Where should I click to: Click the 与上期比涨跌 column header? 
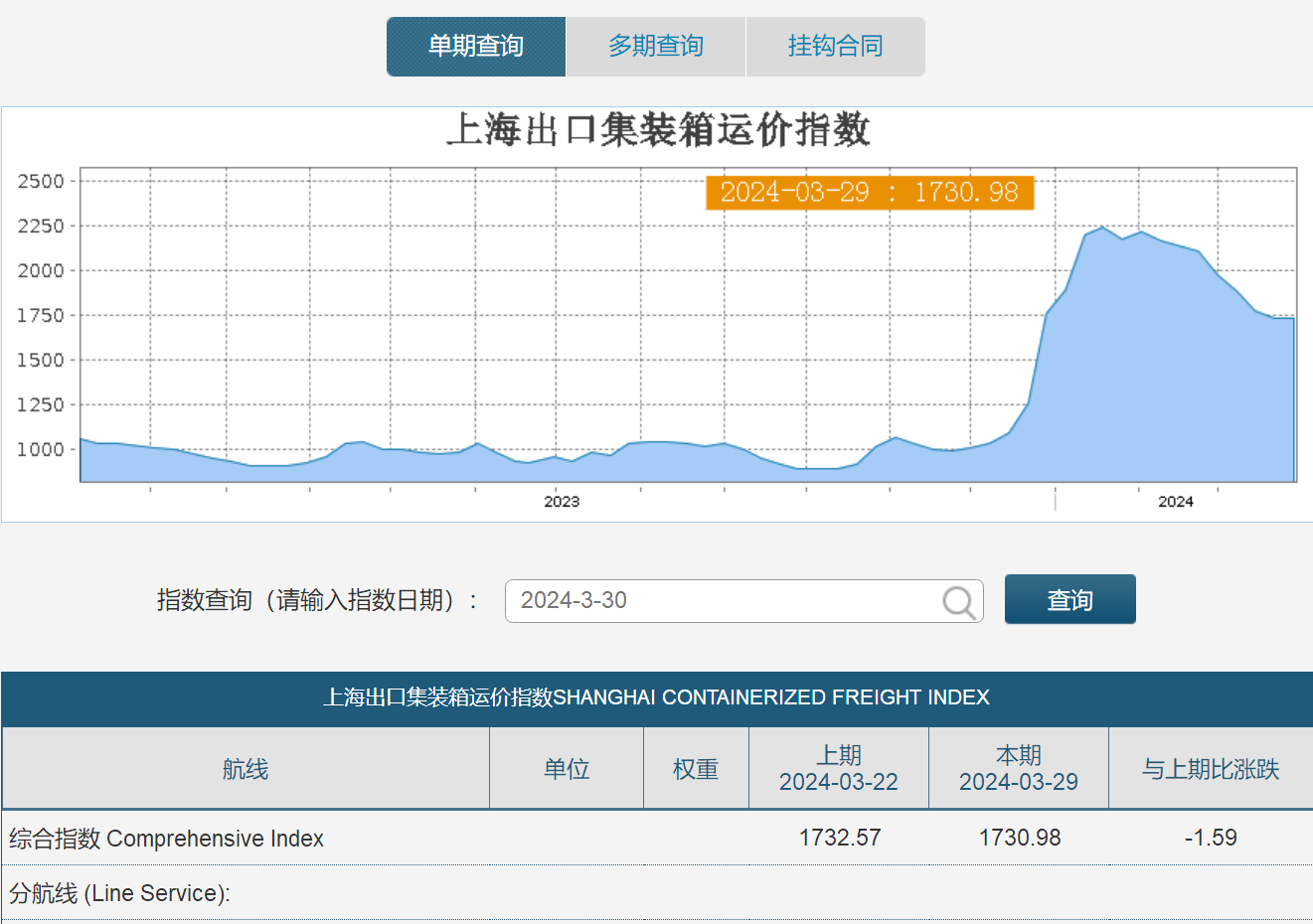tap(1213, 767)
